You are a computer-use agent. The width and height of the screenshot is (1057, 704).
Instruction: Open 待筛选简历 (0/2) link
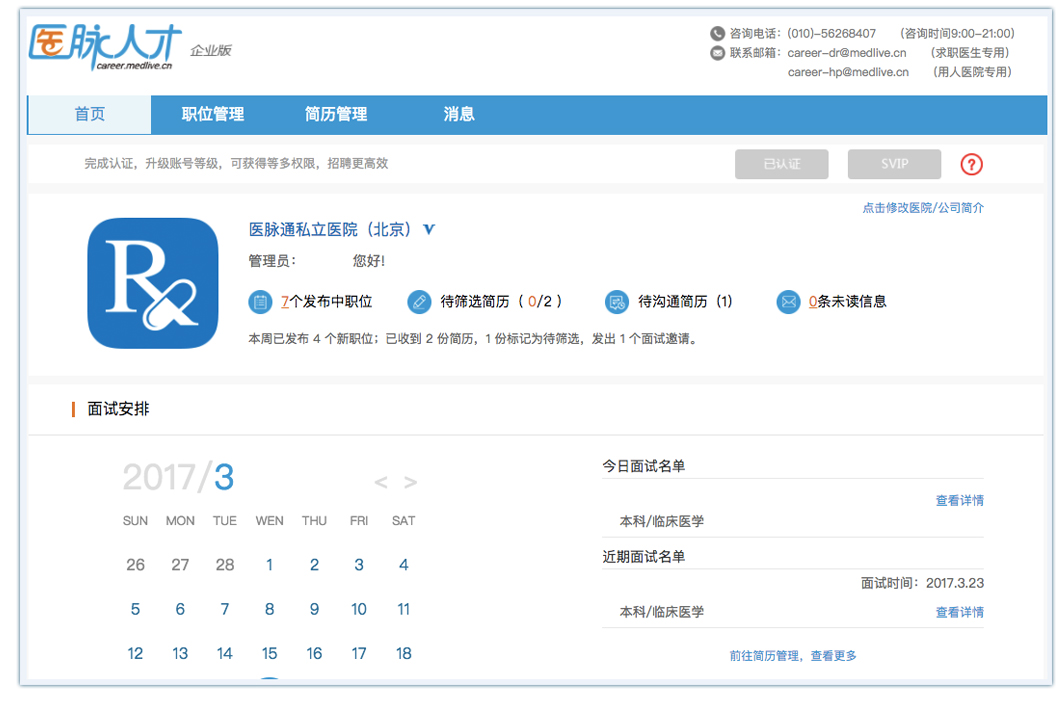[501, 301]
